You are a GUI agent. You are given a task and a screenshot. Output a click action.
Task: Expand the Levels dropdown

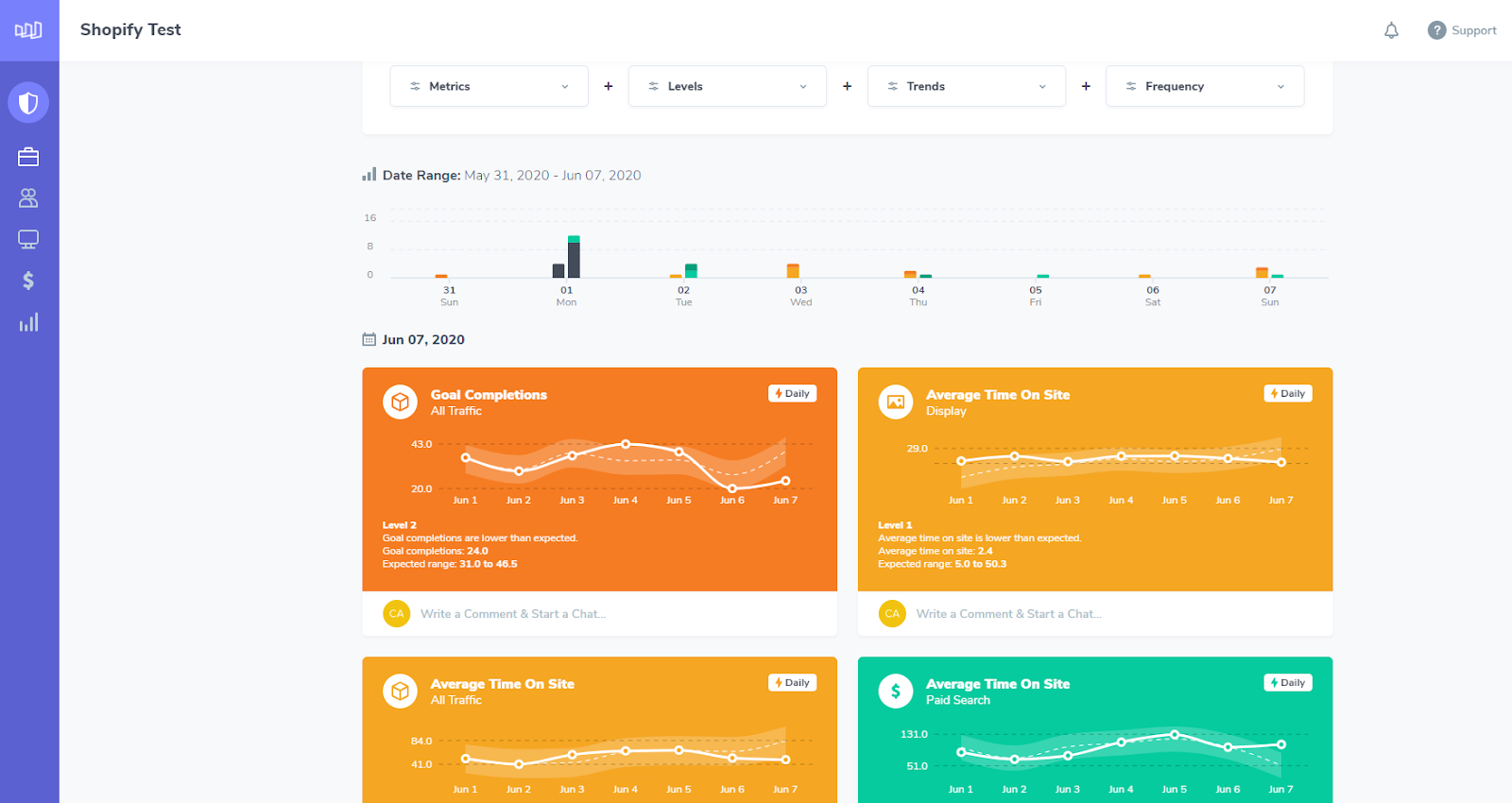728,86
